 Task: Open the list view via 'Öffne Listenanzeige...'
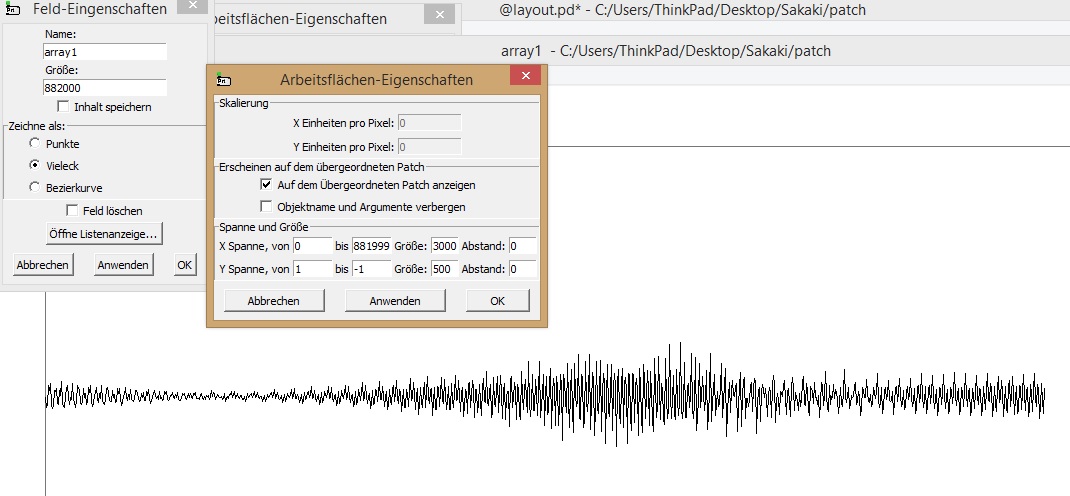click(x=104, y=234)
